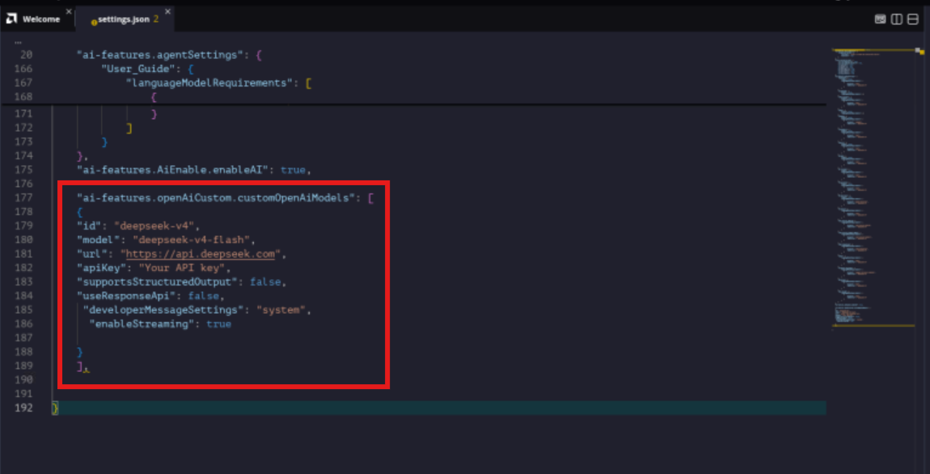Jump to sticky line "ai-features.agentSettings"
This screenshot has width=930, height=474.
[168, 55]
